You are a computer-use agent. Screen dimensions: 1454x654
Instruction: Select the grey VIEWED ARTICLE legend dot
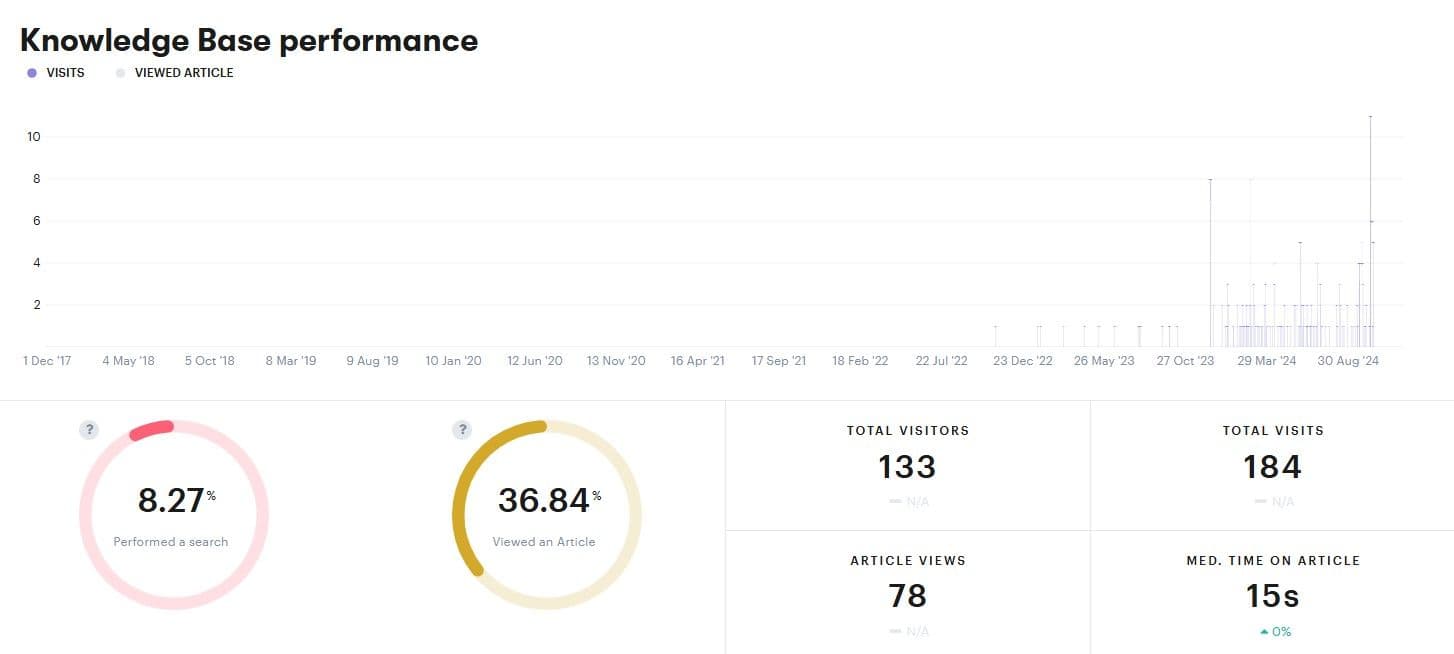pos(120,72)
